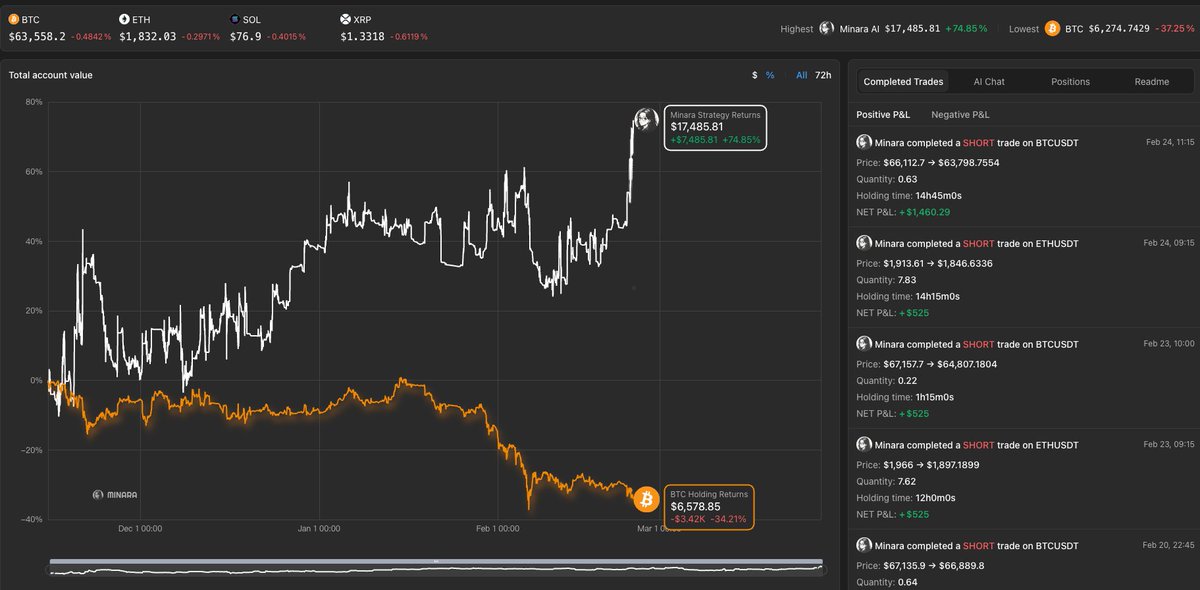This screenshot has height=590, width=1200.
Task: Click Dec 1 00:00 axis label
Action: [139, 529]
